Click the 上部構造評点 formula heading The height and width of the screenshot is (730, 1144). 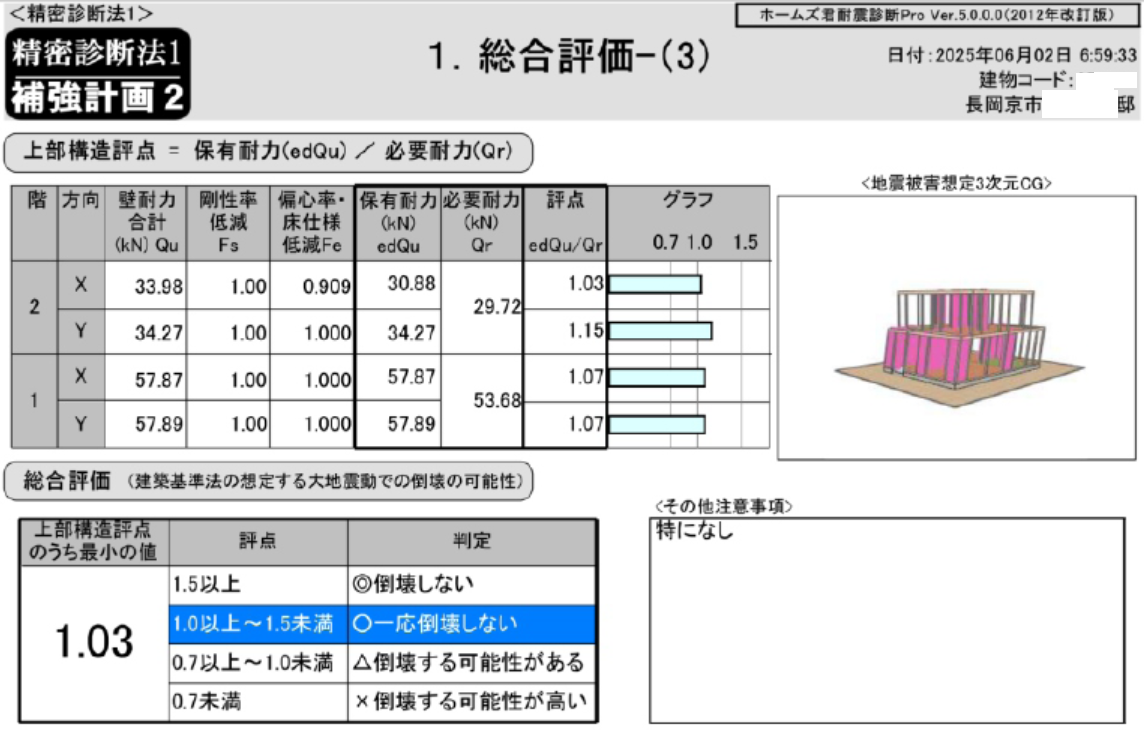coord(268,153)
